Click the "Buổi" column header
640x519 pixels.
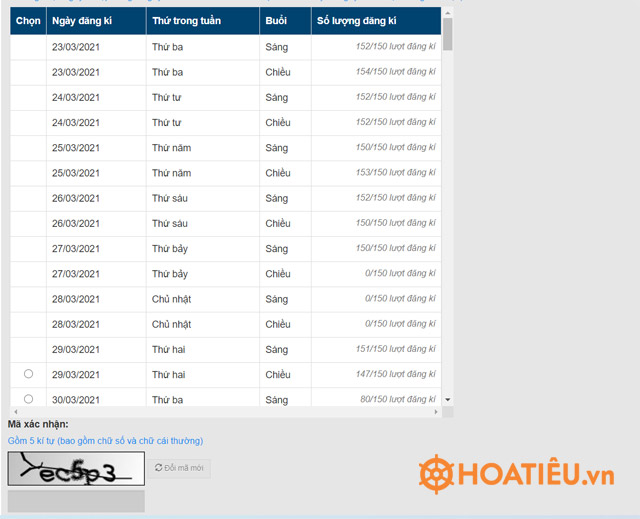[x=284, y=21]
